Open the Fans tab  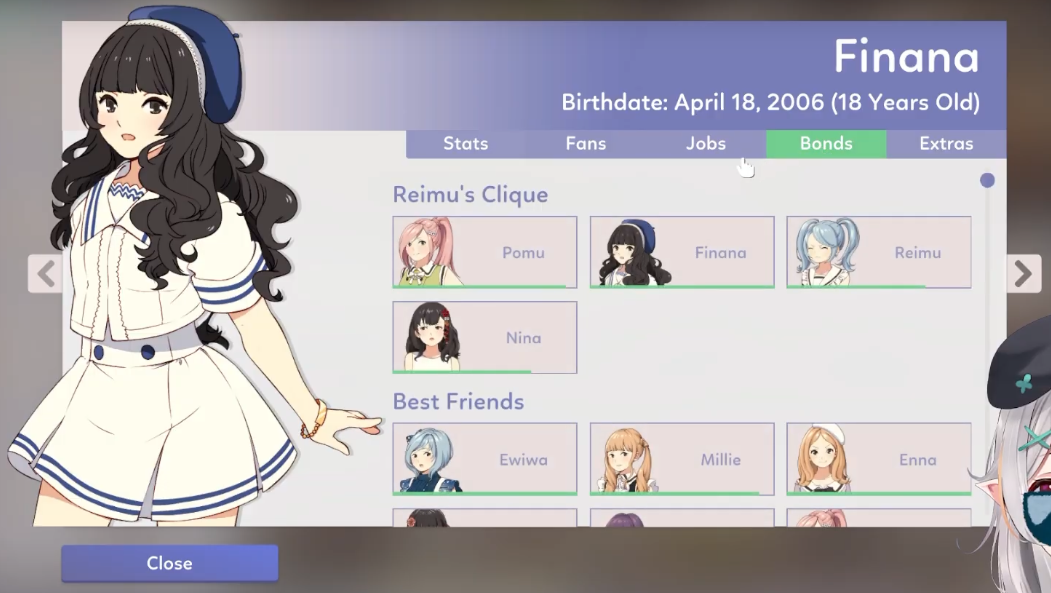pos(586,143)
